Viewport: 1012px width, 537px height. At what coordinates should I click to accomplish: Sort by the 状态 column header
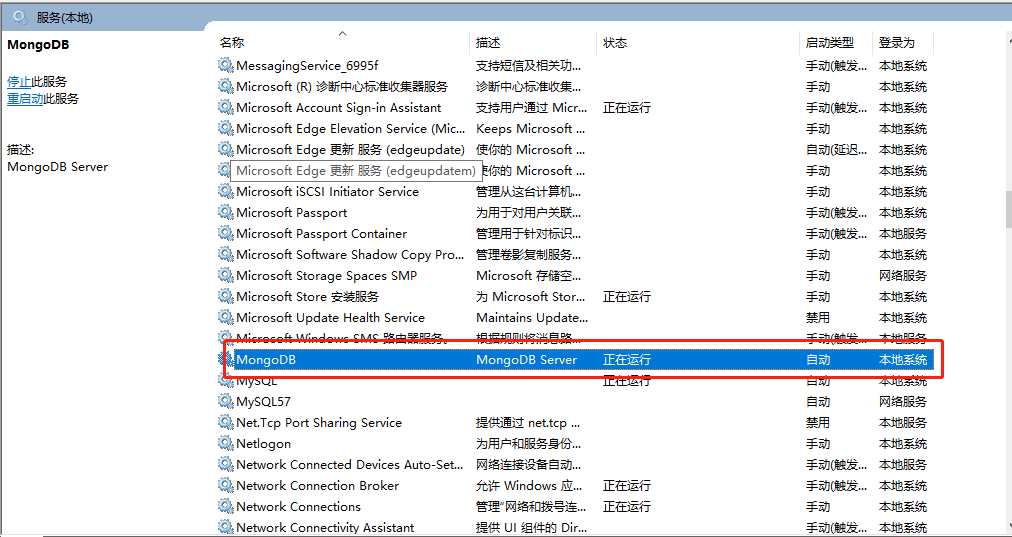[x=615, y=43]
